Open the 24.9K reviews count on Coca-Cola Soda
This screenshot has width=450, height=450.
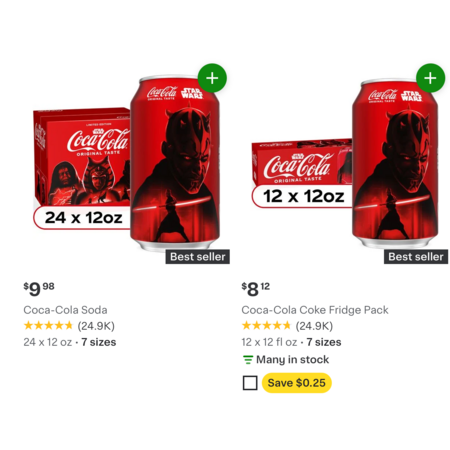point(96,326)
